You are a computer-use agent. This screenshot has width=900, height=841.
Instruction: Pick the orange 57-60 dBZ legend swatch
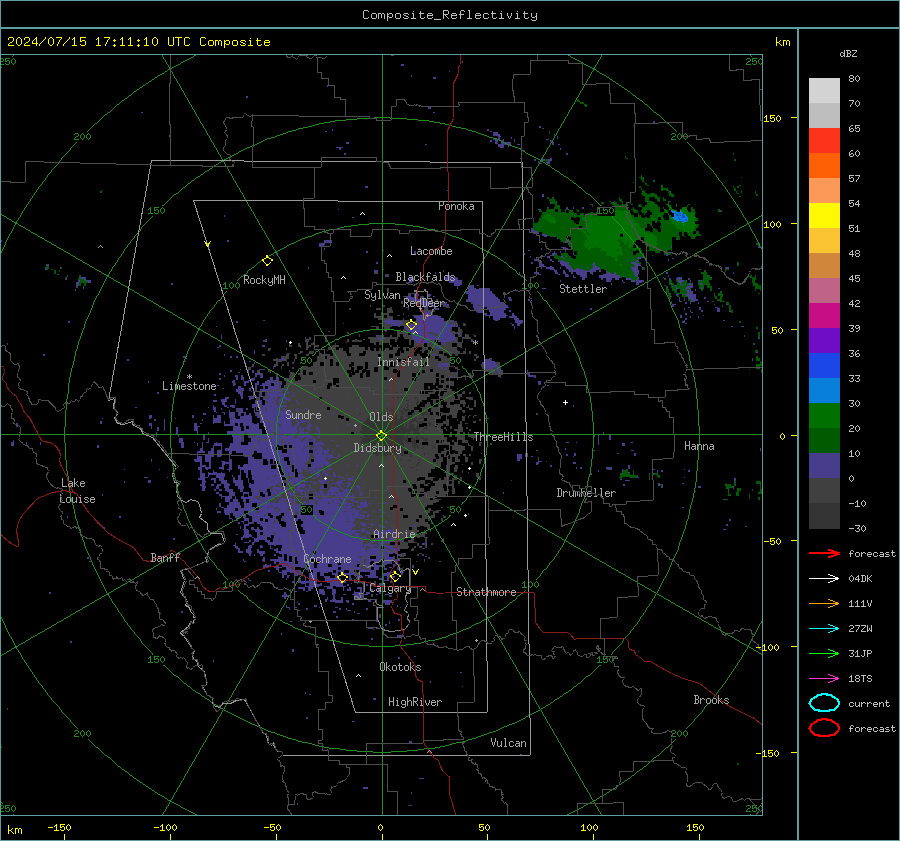coord(824,166)
